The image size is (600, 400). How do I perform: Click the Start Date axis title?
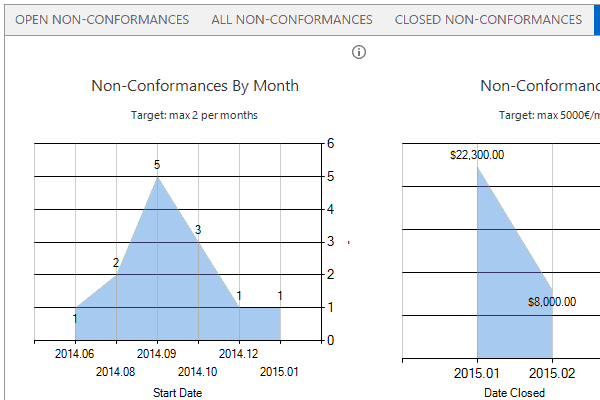point(177,393)
